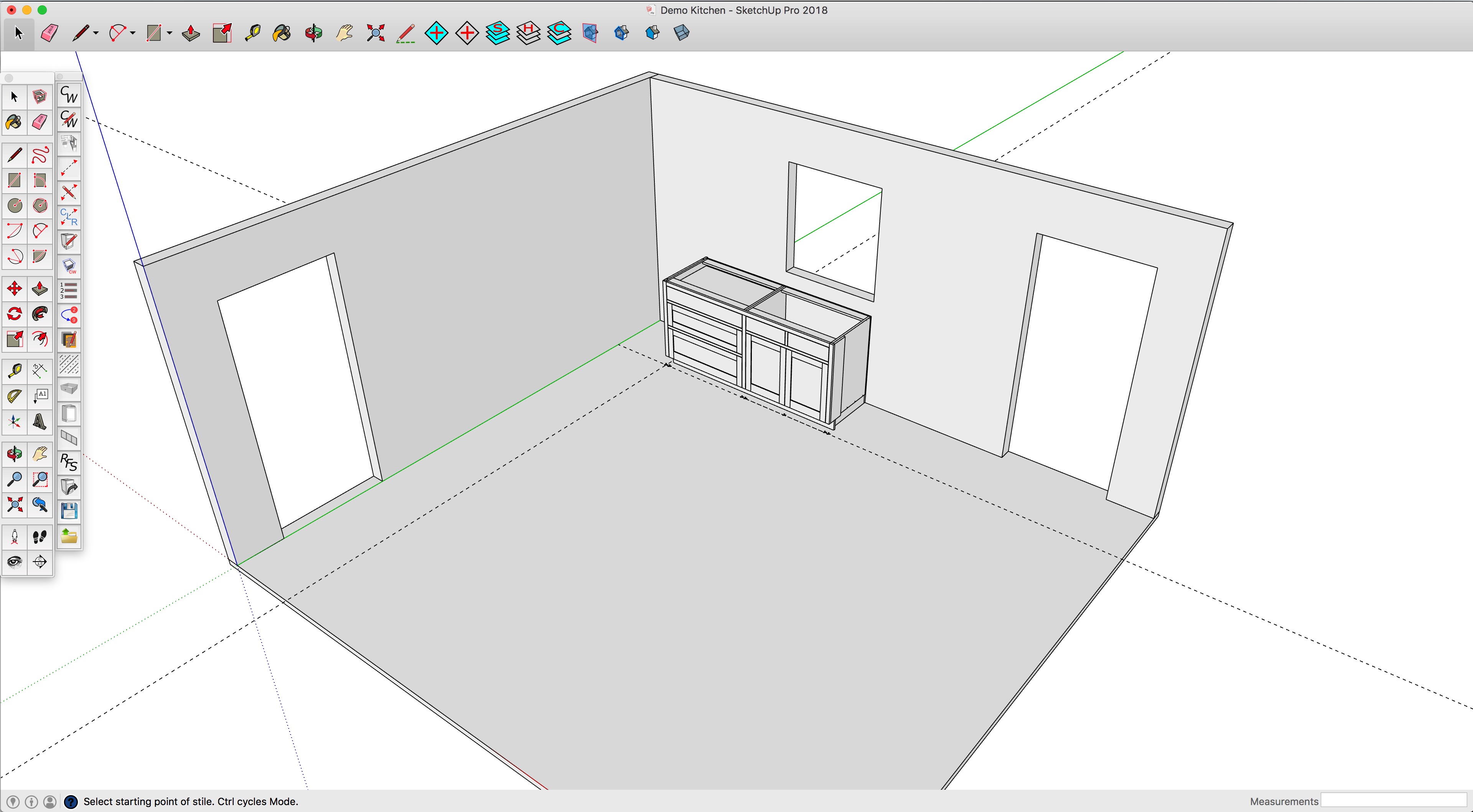The image size is (1473, 812).
Task: Select the Rotate tool in left palette
Action: pyautogui.click(x=14, y=314)
